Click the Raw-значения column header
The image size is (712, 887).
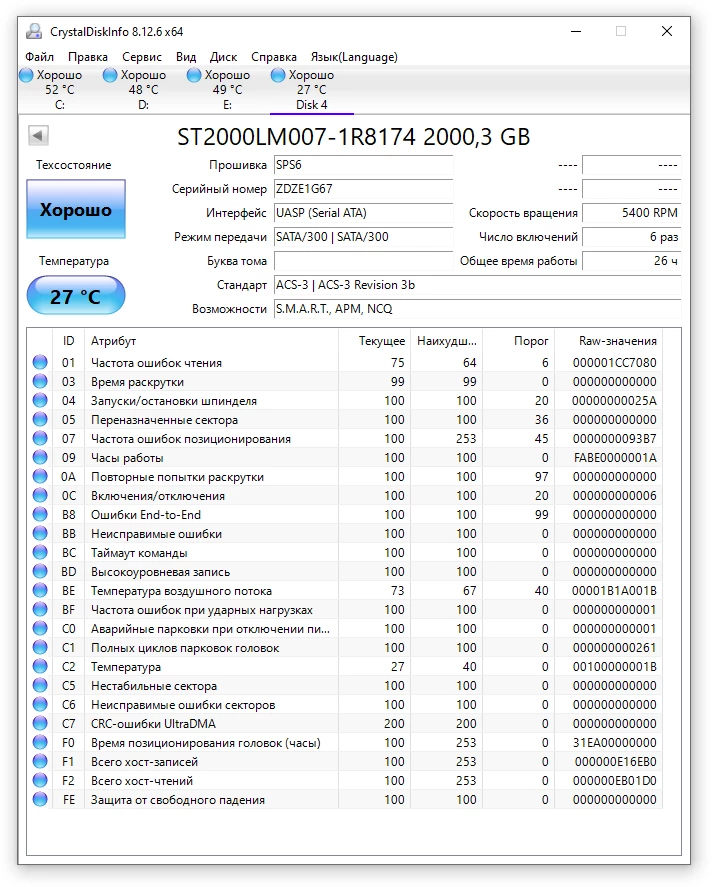(x=609, y=341)
